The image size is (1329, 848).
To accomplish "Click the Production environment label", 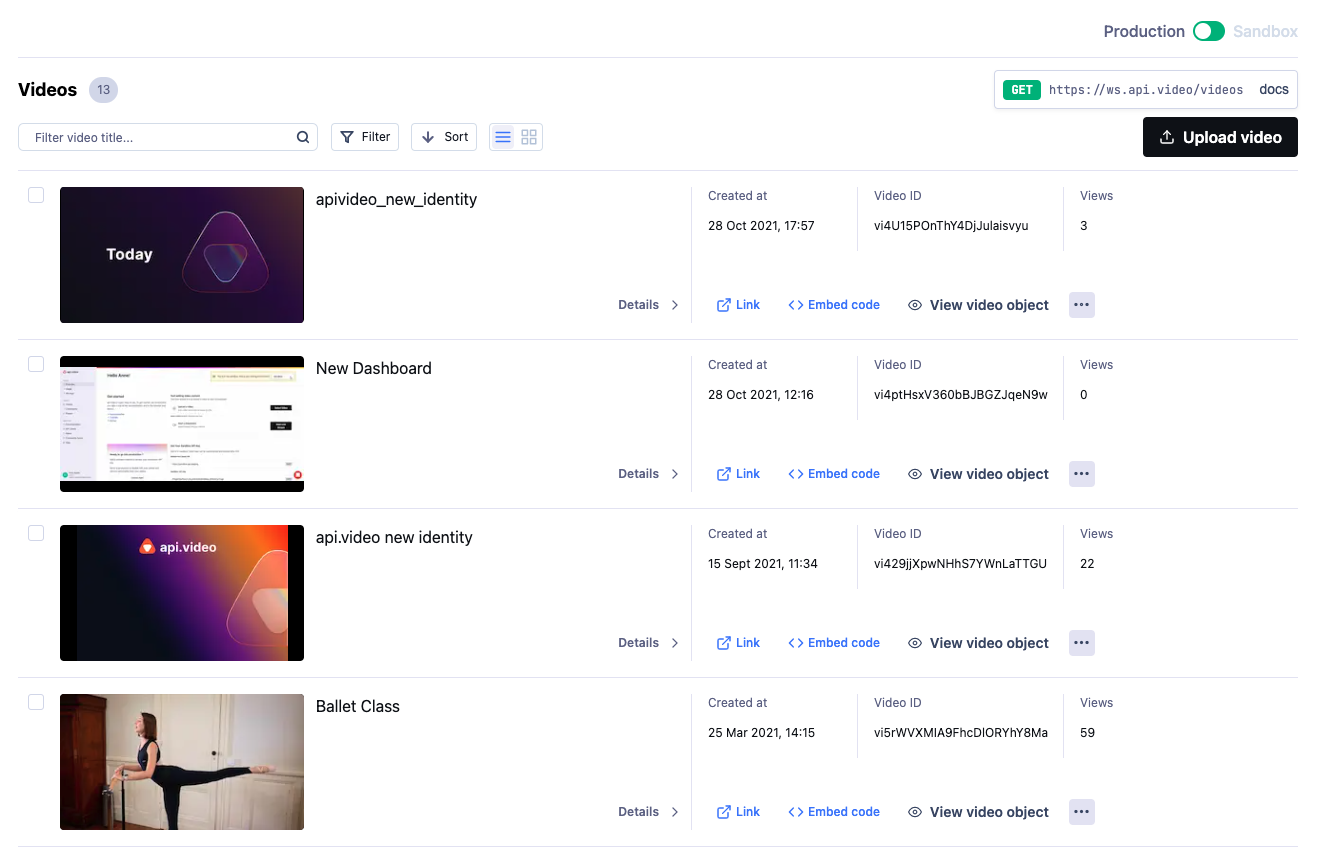I will point(1144,31).
